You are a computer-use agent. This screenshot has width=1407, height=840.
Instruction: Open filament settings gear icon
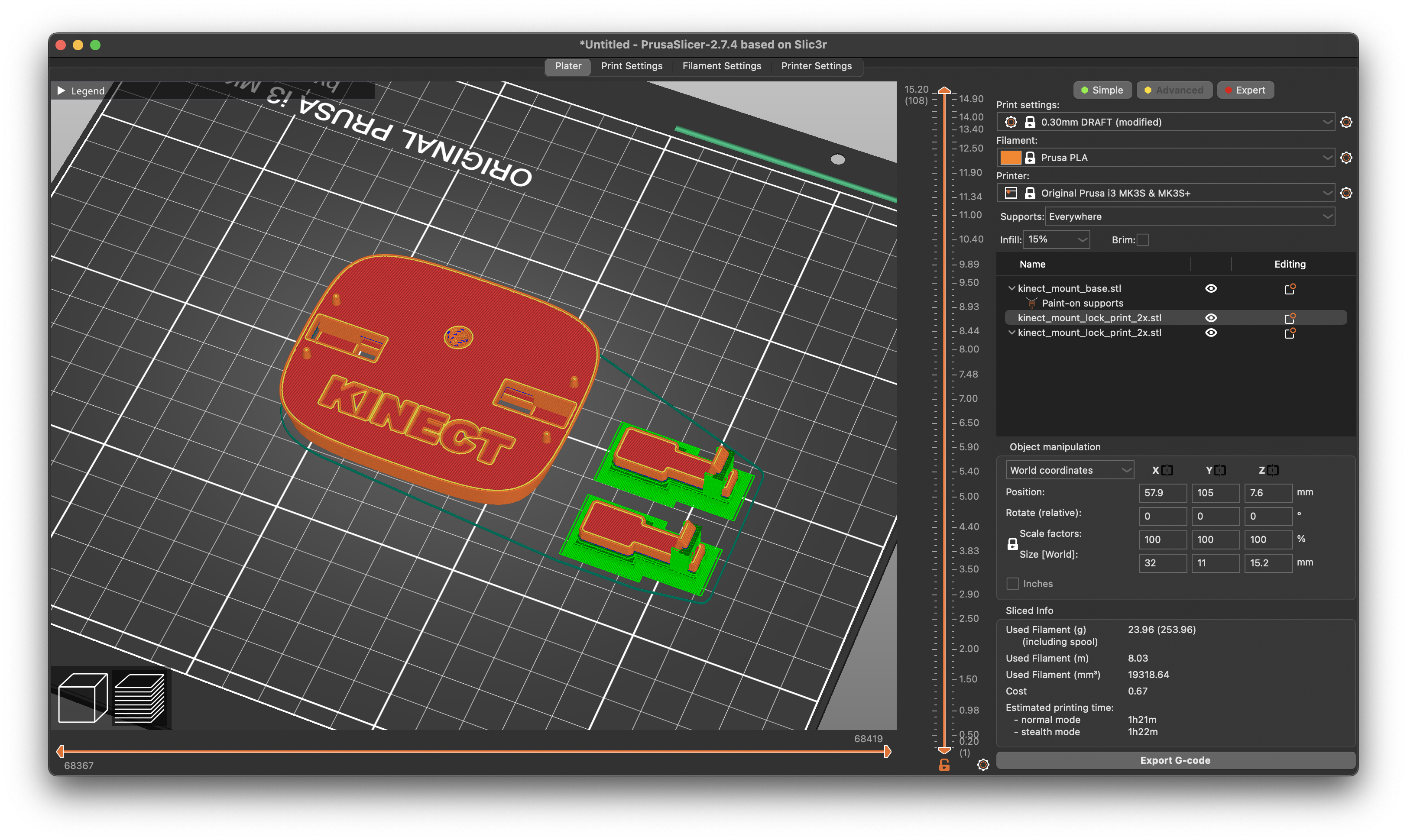pyautogui.click(x=1346, y=158)
